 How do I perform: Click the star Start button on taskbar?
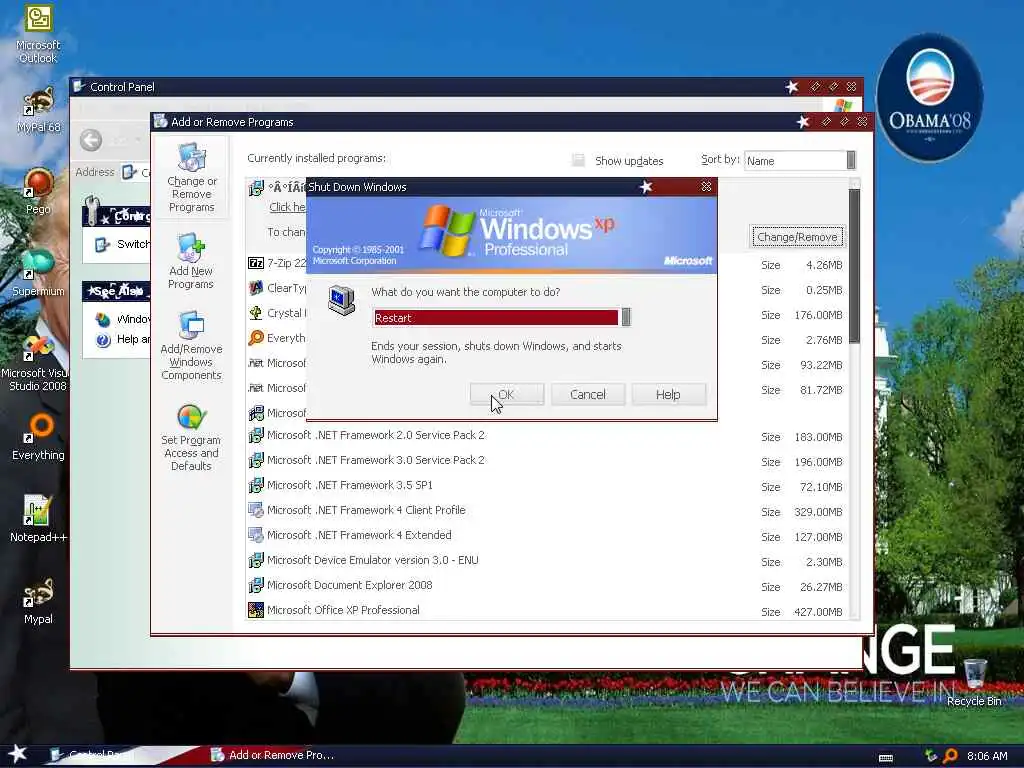click(18, 754)
